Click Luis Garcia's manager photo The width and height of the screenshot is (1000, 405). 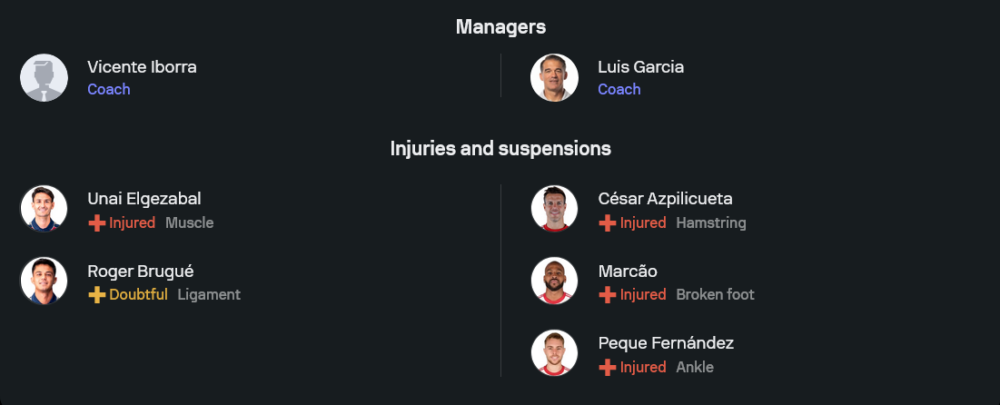pyautogui.click(x=554, y=78)
